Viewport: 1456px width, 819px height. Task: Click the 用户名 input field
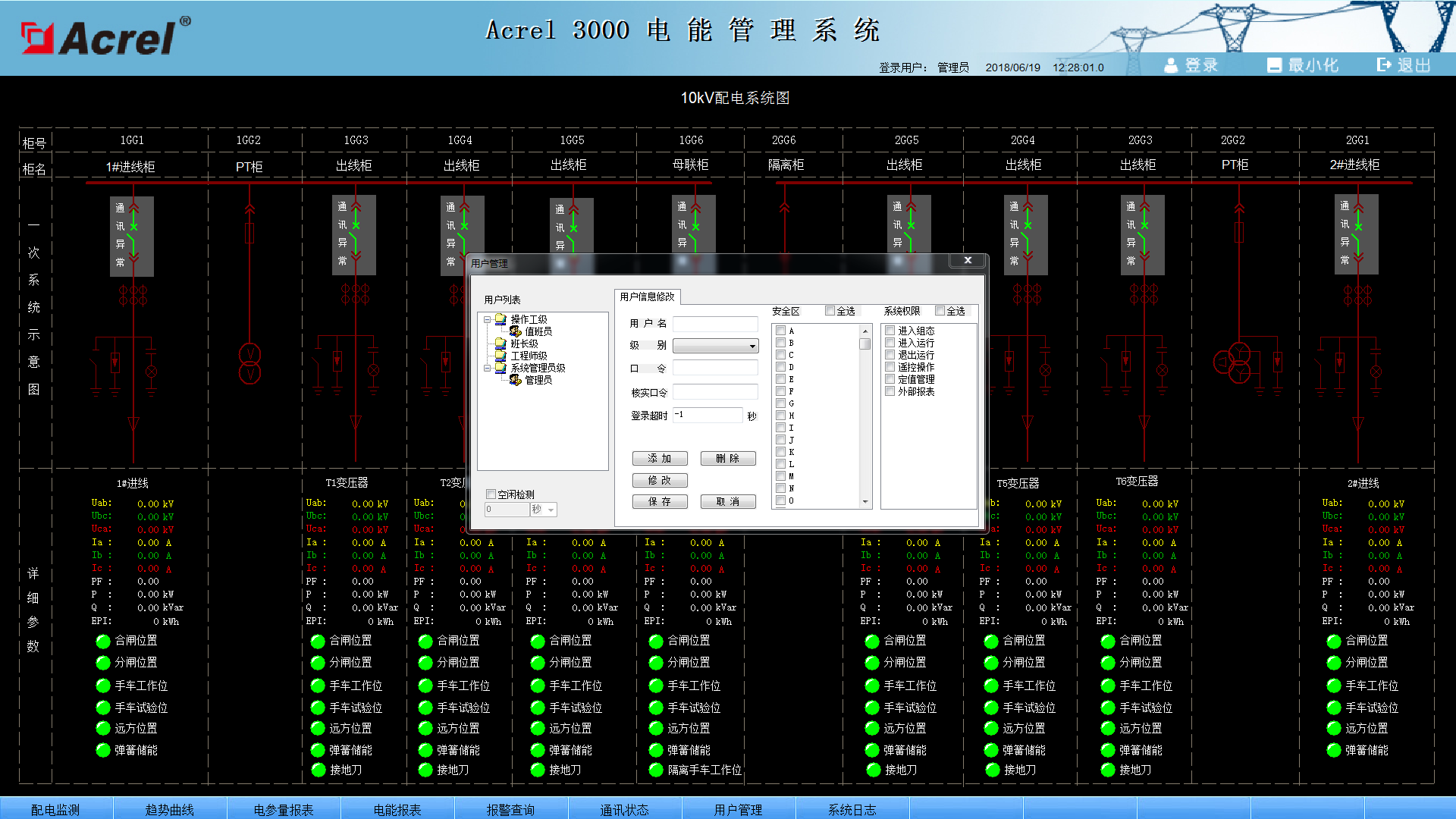pyautogui.click(x=715, y=324)
